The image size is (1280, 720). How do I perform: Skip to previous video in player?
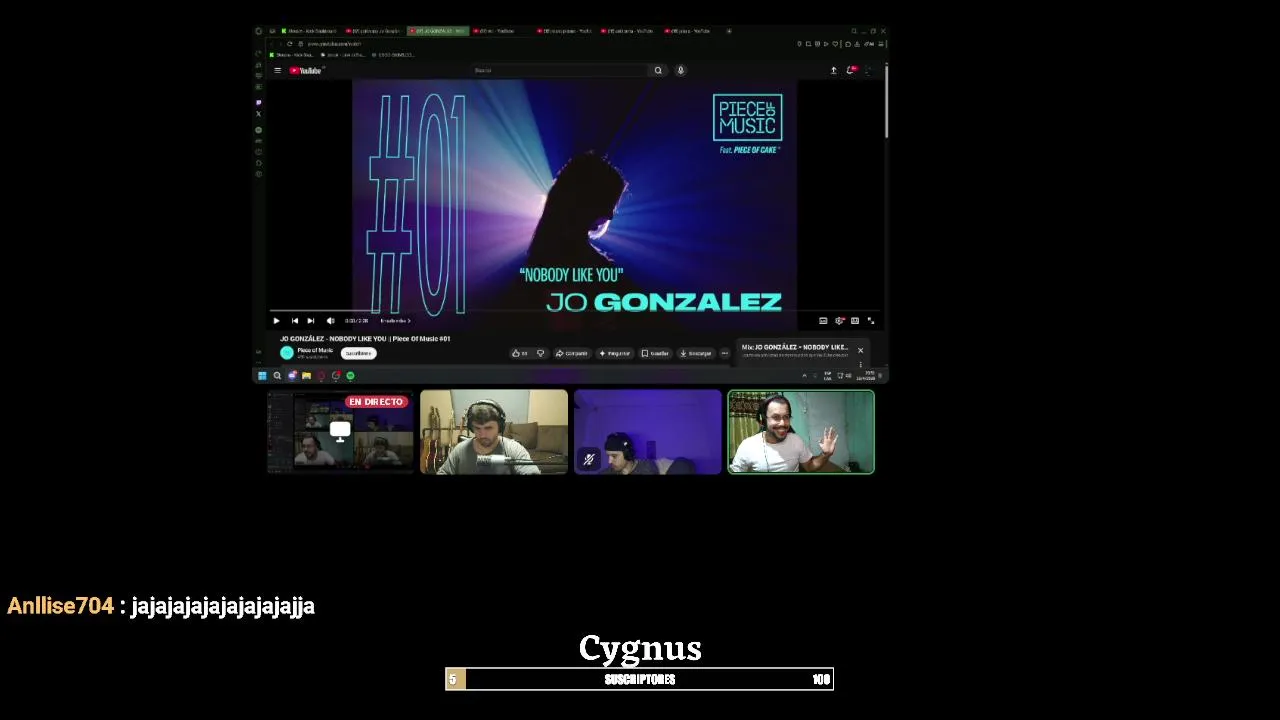[294, 321]
